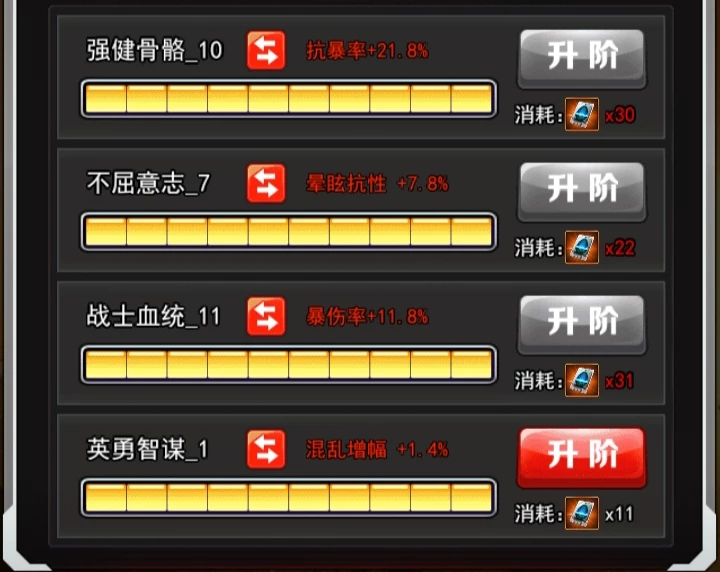Tap the cost item icon showing x30
720x572 pixels.
pyautogui.click(x=582, y=114)
